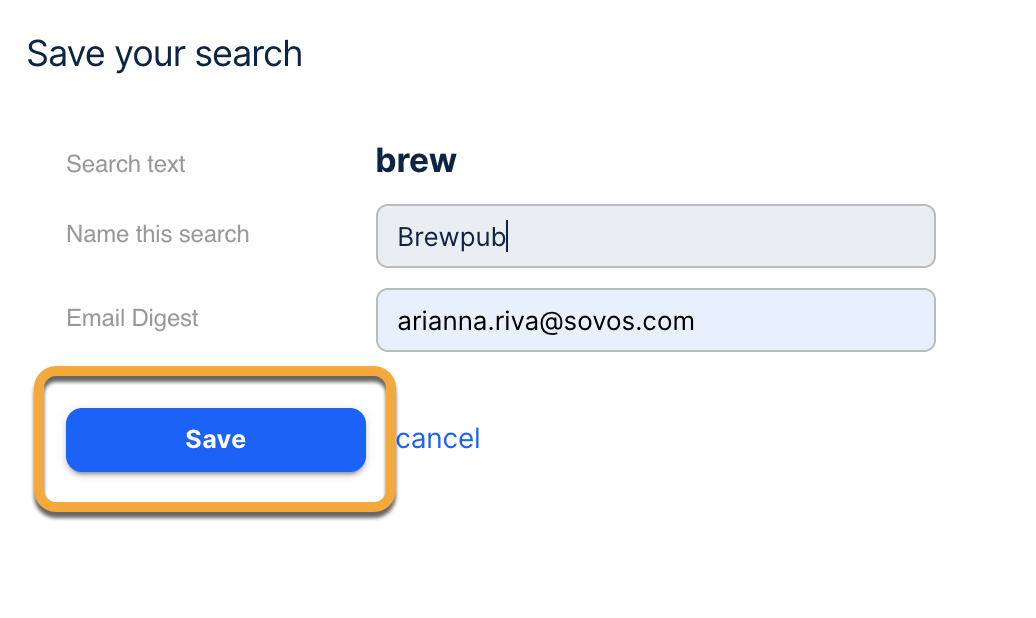
Task: Click the 'Save your search' heading
Action: (x=165, y=54)
